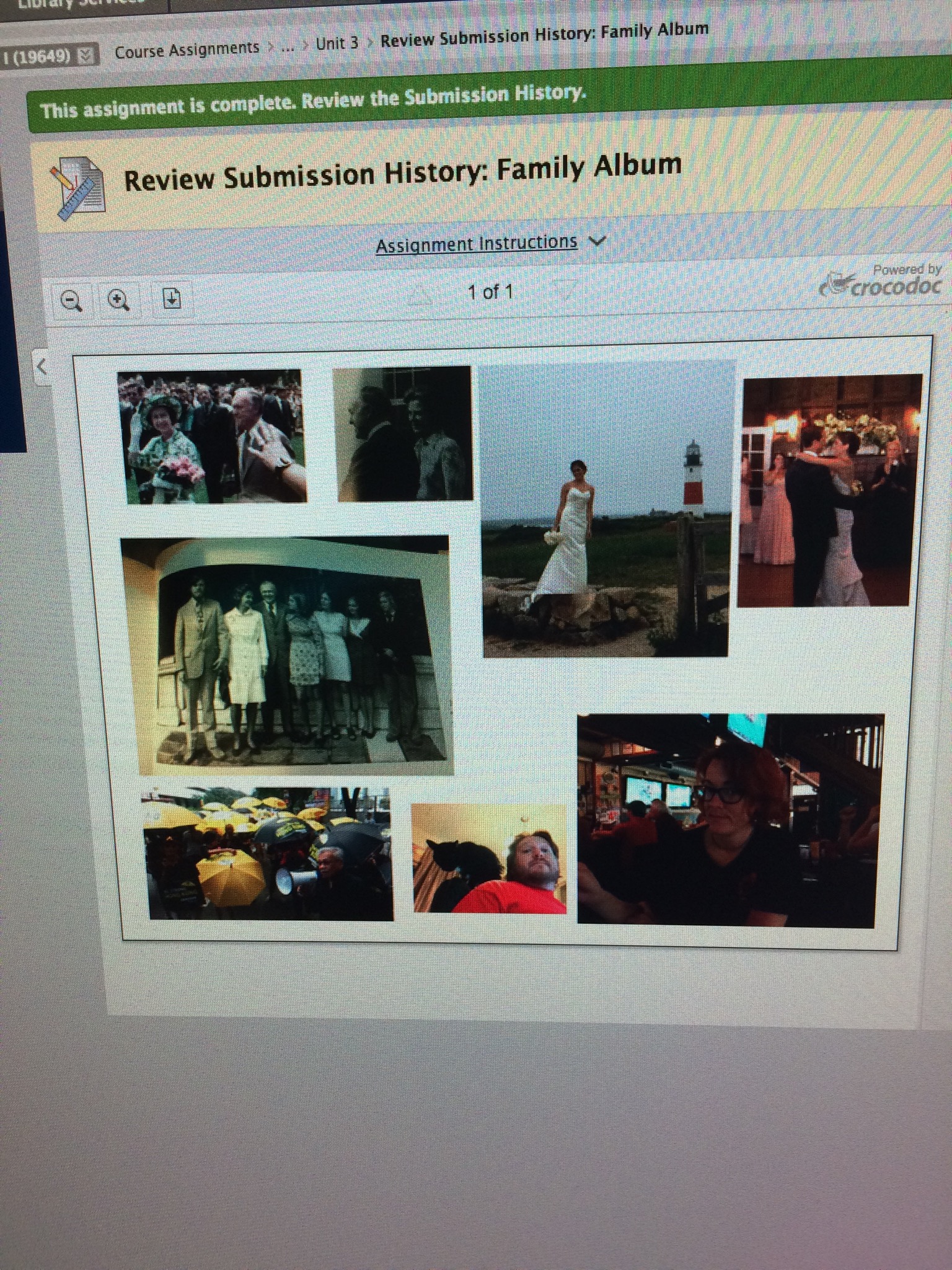Click the zoom in magnifier icon

[x=118, y=300]
